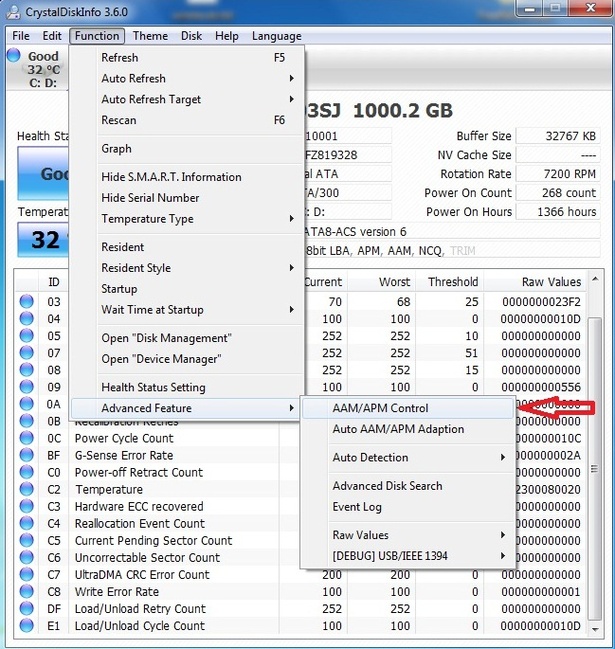Open the Help menu

tap(226, 36)
